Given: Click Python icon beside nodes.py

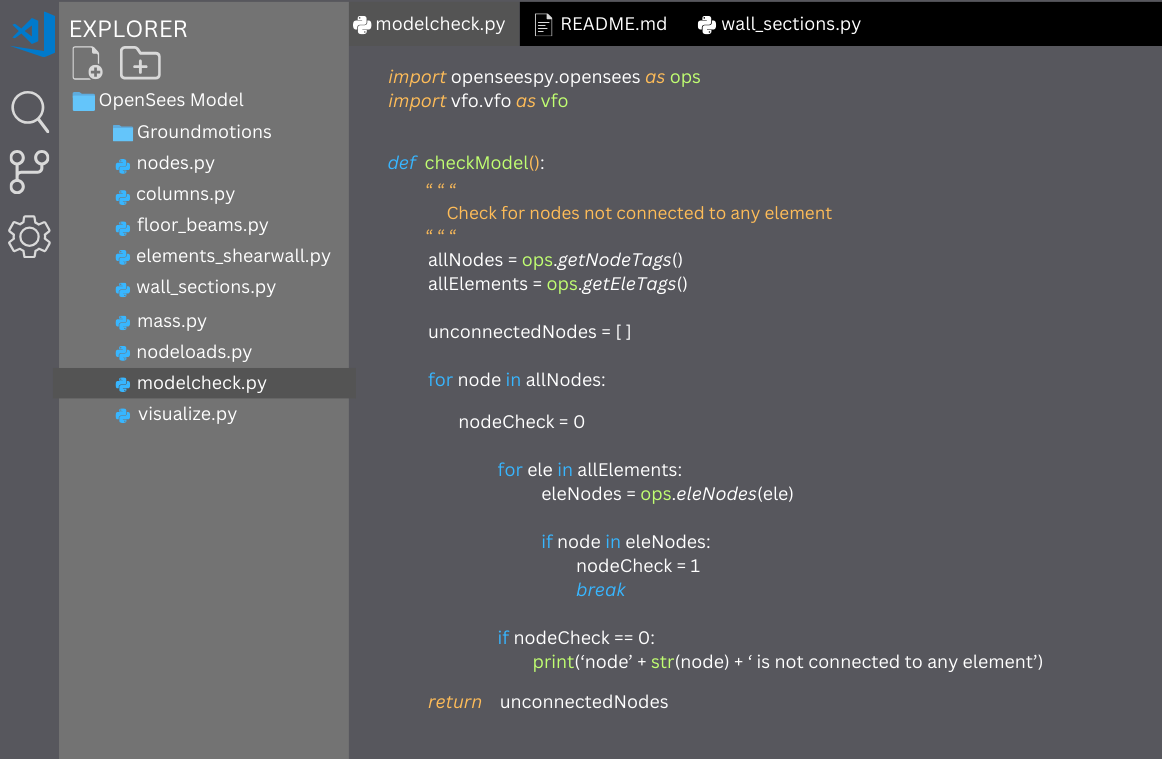Looking at the screenshot, I should tap(123, 165).
